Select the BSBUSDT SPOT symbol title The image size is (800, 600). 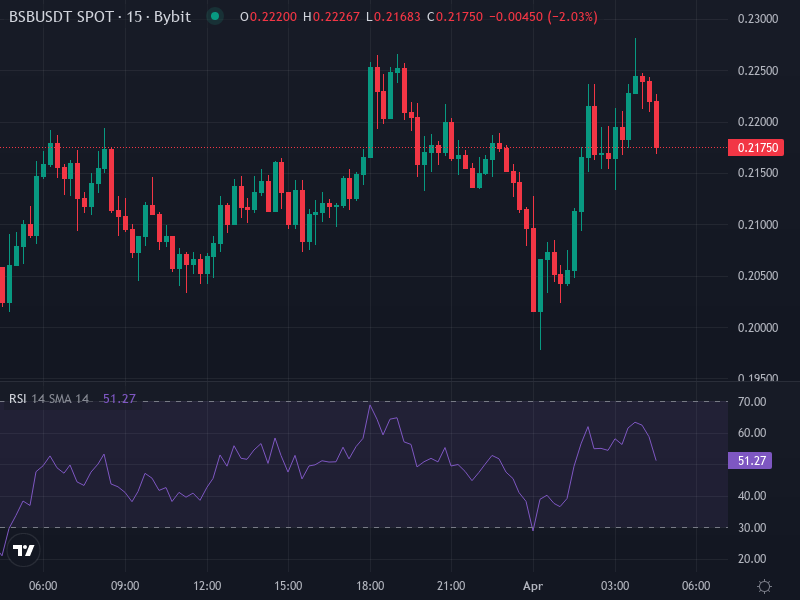(x=60, y=16)
